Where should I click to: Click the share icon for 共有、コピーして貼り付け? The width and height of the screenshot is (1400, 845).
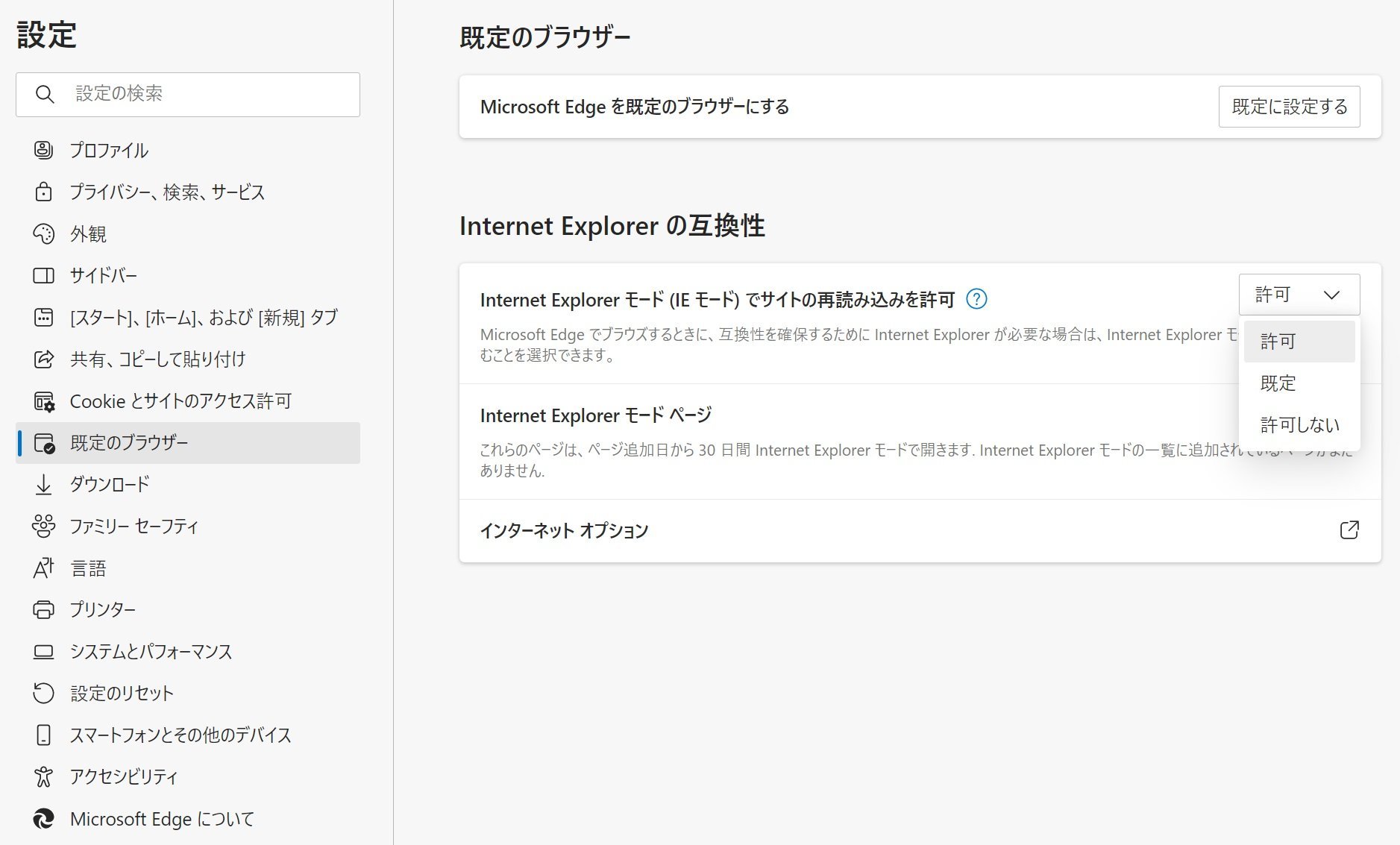[x=43, y=359]
